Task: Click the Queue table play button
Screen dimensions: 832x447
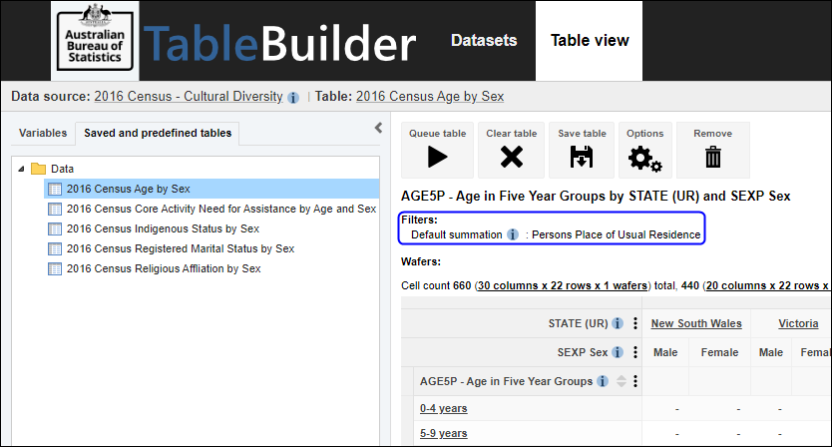Action: (x=437, y=150)
